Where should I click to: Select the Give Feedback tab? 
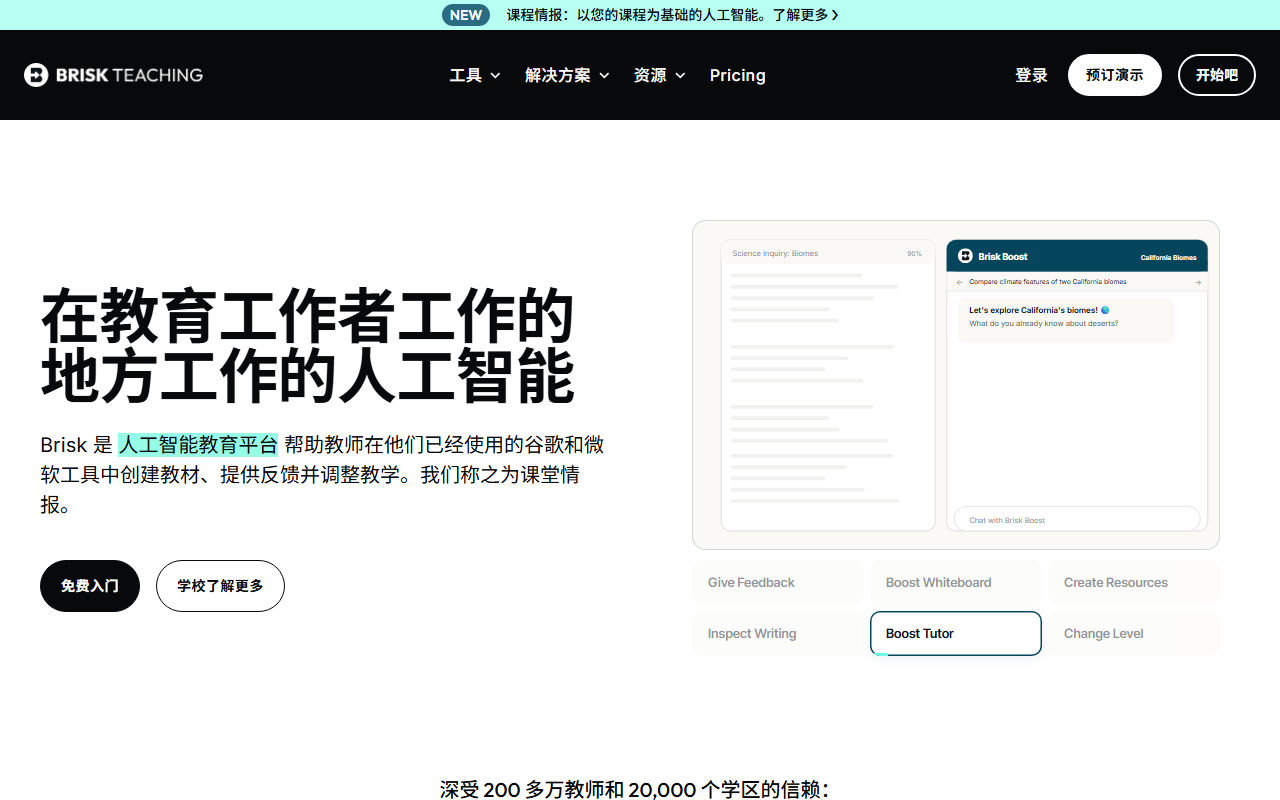tap(778, 583)
